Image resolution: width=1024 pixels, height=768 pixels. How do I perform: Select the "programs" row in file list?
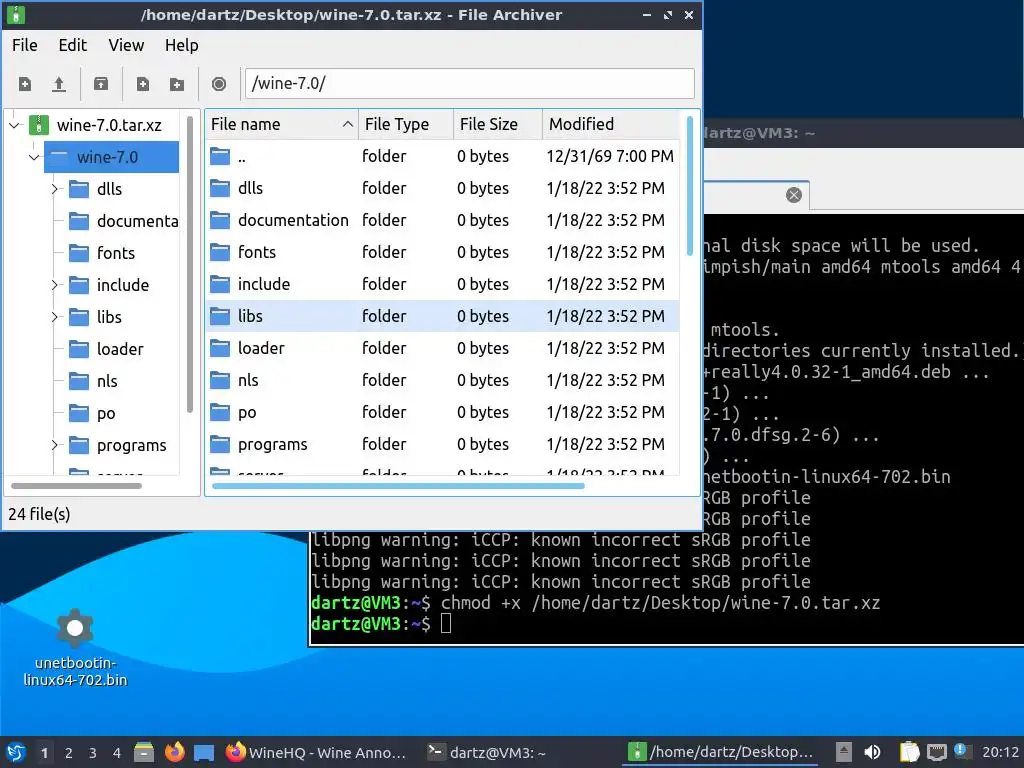point(442,444)
